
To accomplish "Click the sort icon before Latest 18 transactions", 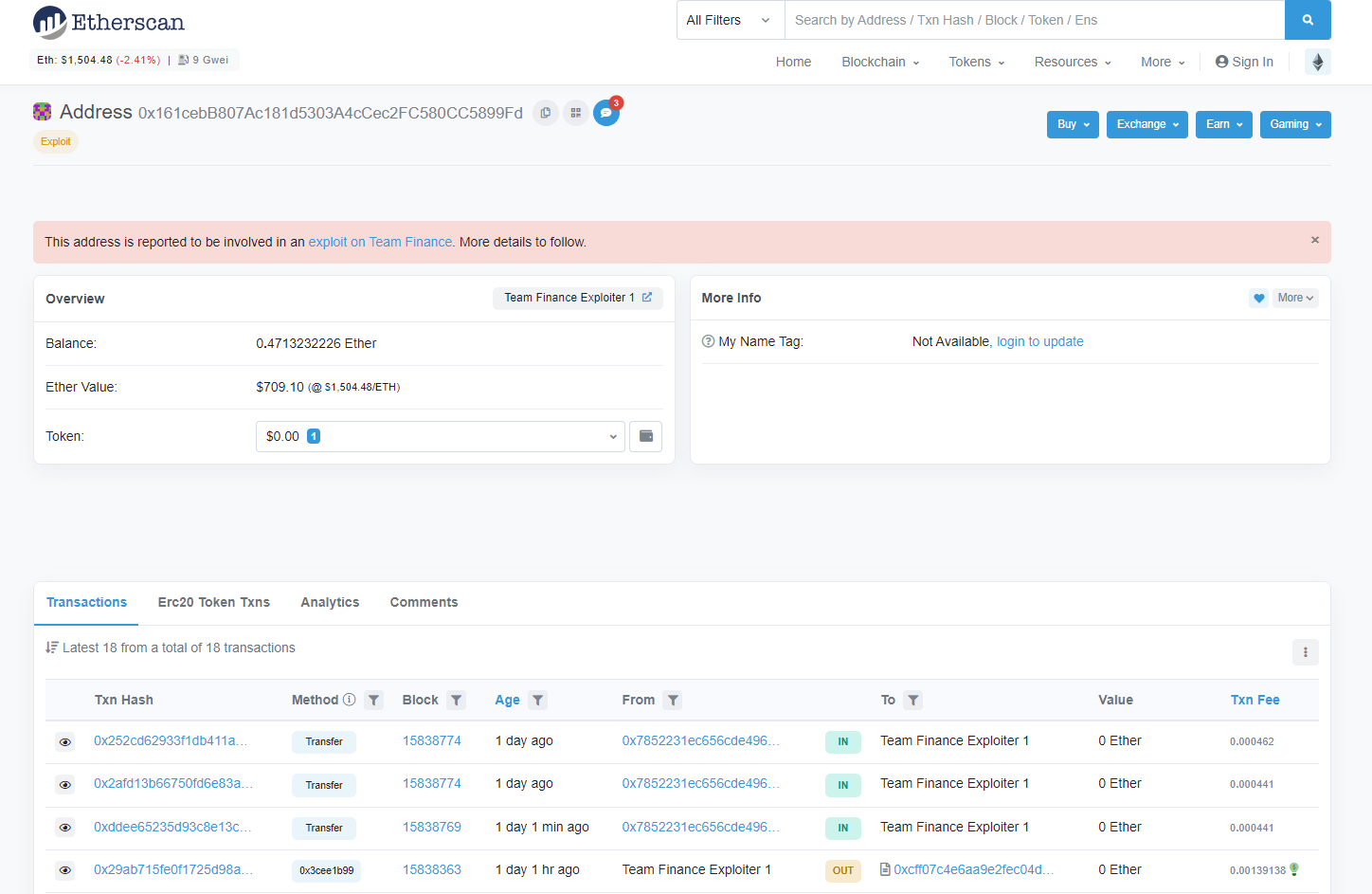I will pos(52,648).
